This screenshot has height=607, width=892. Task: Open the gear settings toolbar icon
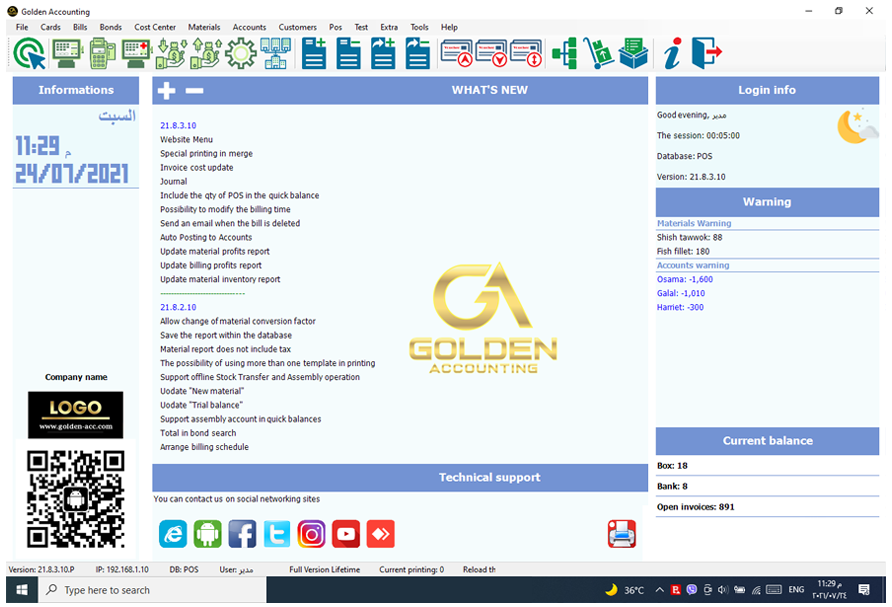240,53
